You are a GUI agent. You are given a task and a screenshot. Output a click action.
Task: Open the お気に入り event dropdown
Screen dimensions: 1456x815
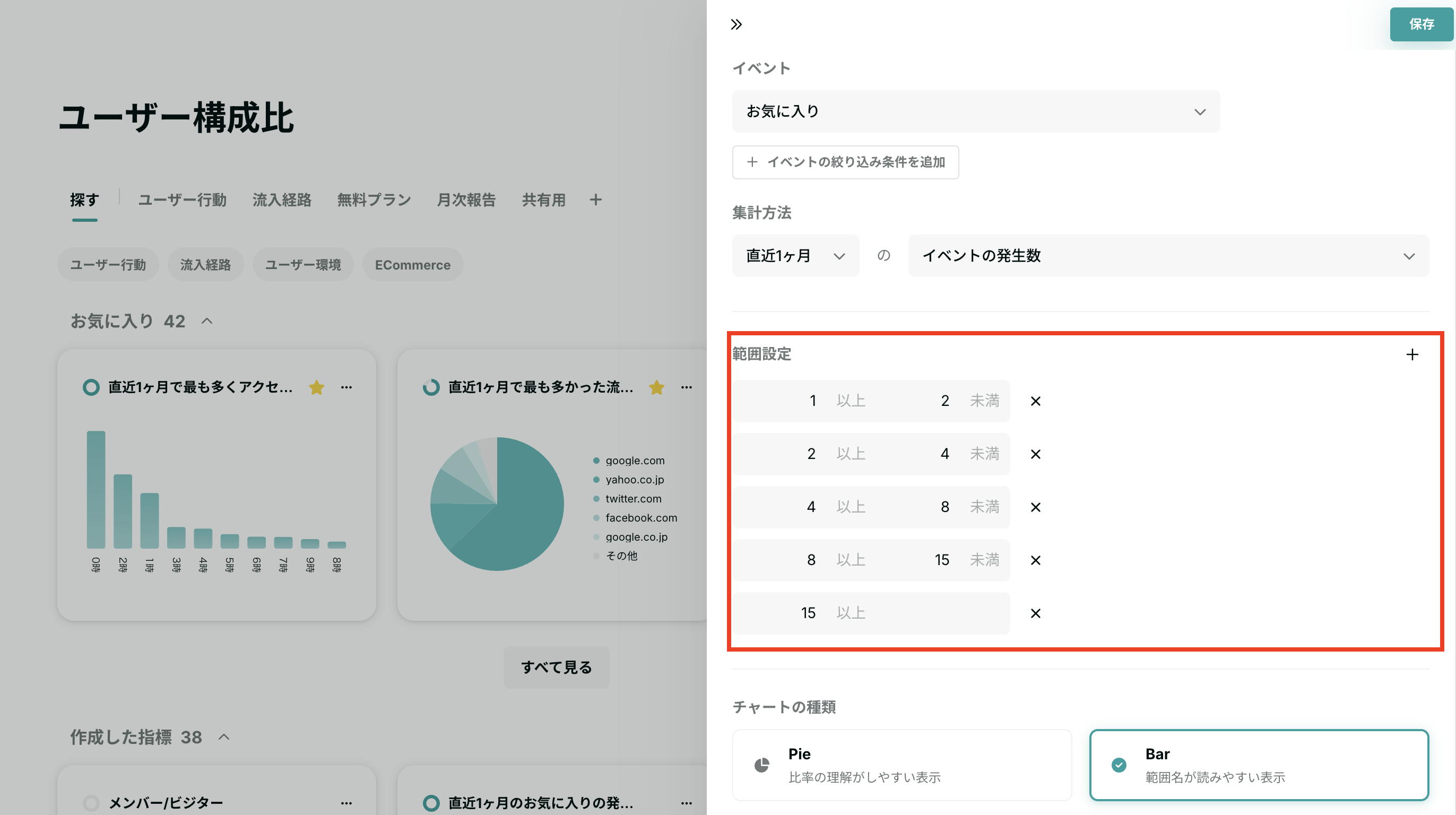[x=976, y=111]
